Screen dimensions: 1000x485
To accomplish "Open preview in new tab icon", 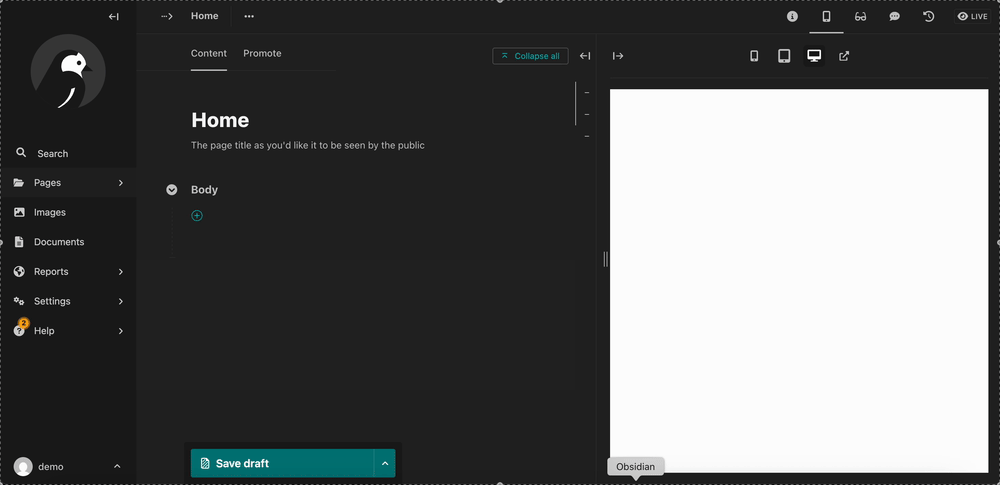I will point(844,56).
